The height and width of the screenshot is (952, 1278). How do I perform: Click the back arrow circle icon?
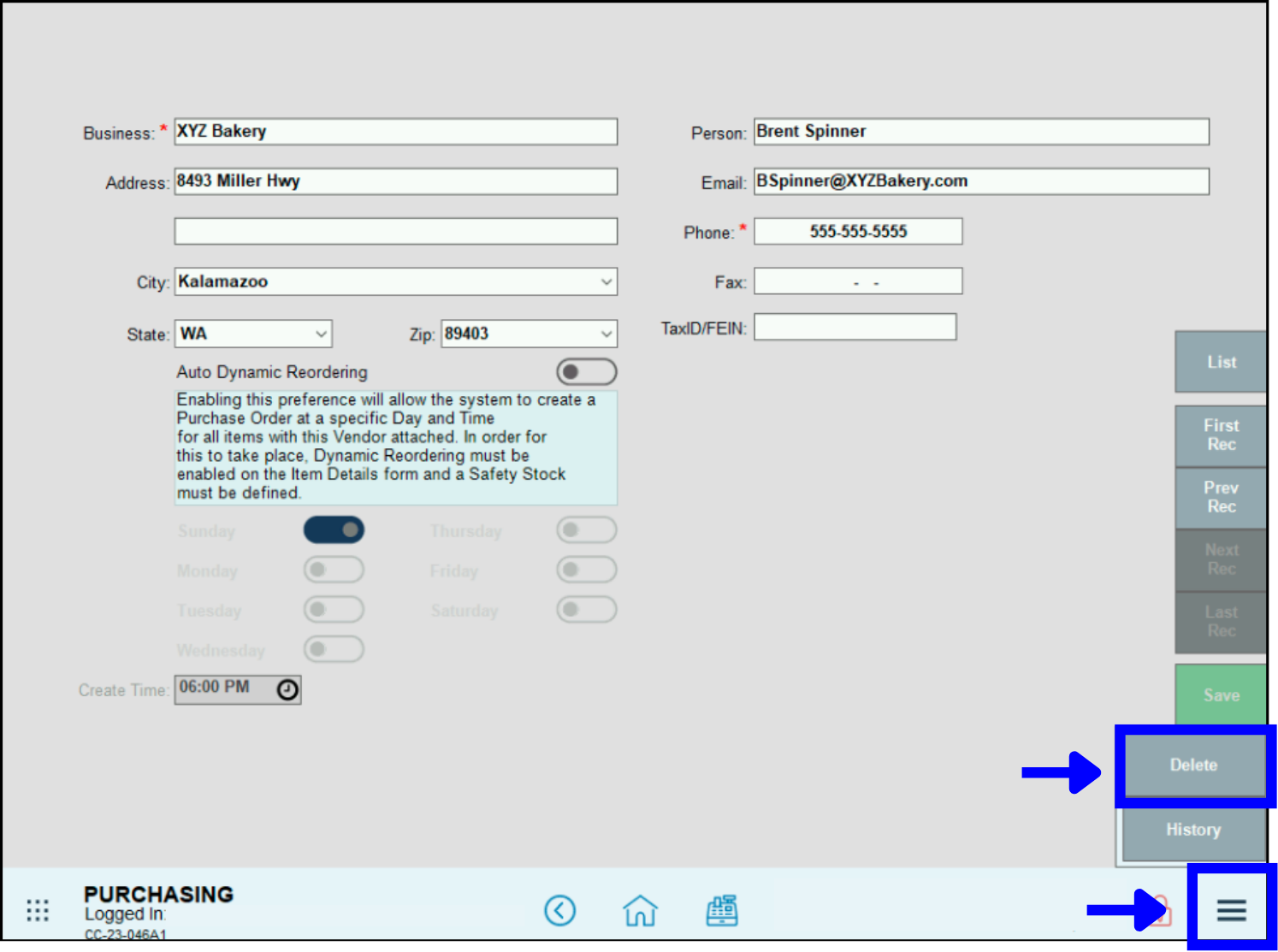click(559, 910)
